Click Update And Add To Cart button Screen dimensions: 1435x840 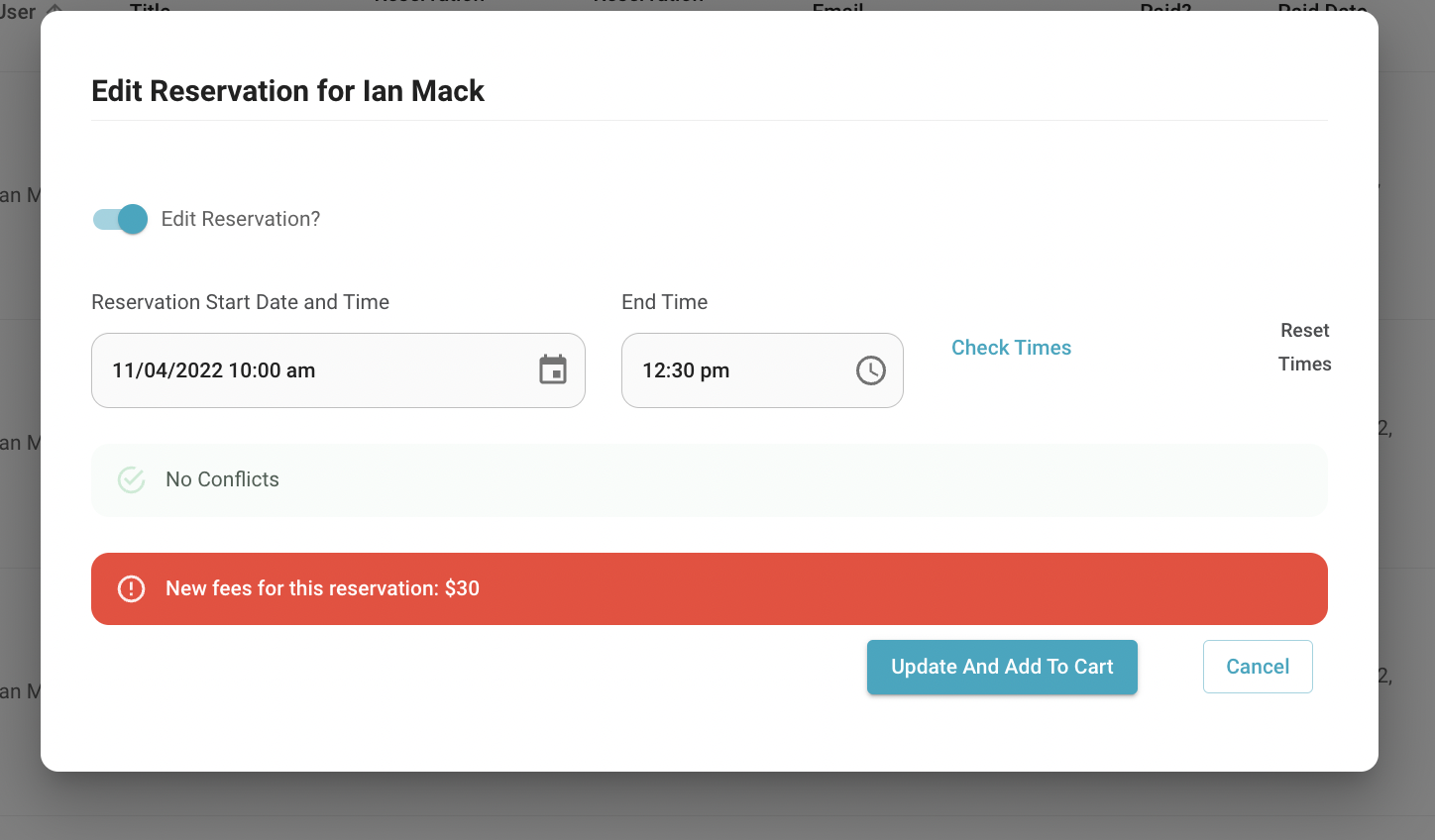1002,667
